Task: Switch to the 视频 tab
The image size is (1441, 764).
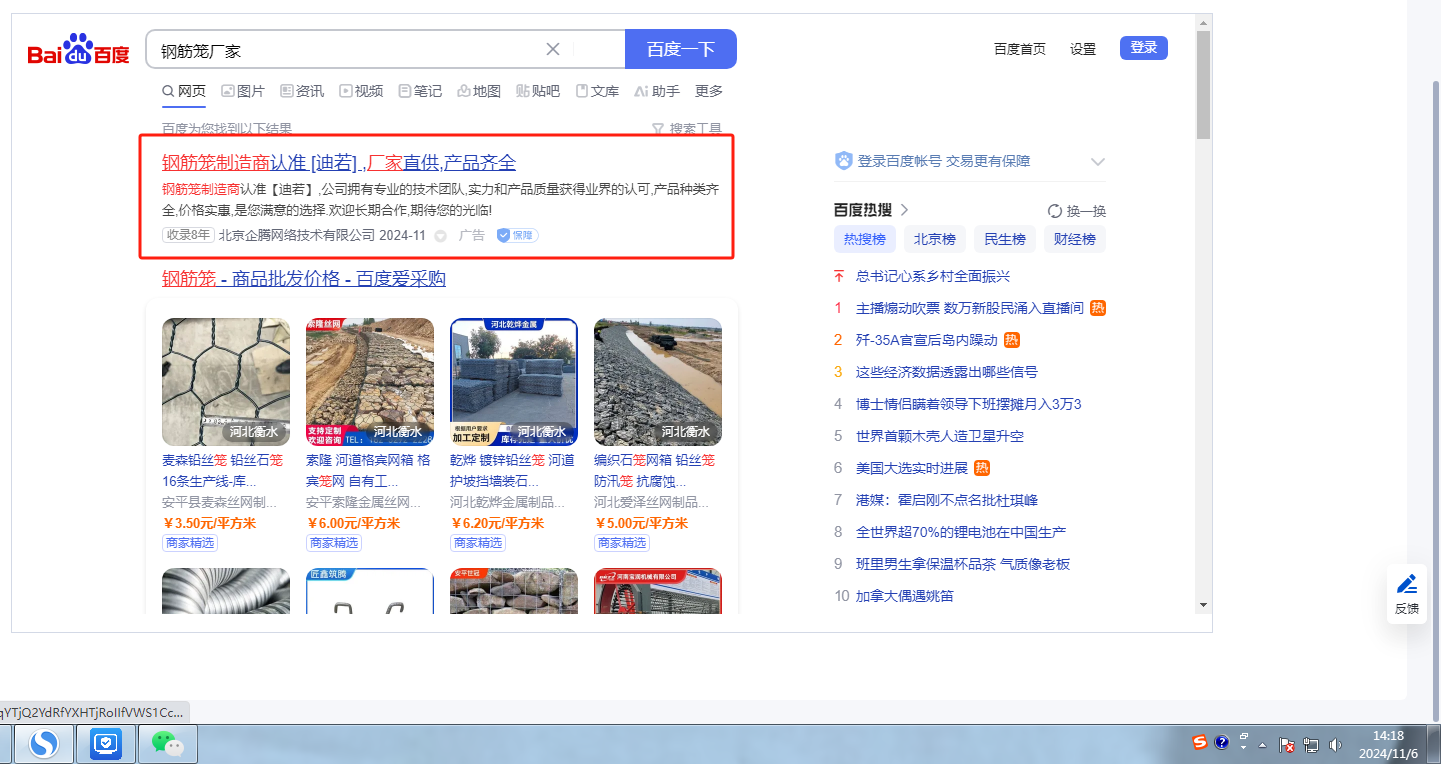Action: point(361,91)
